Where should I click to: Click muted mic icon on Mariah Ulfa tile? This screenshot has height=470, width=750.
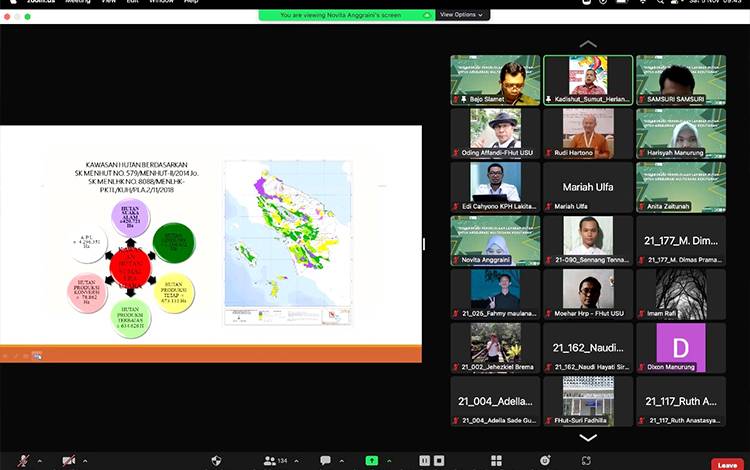pos(549,207)
